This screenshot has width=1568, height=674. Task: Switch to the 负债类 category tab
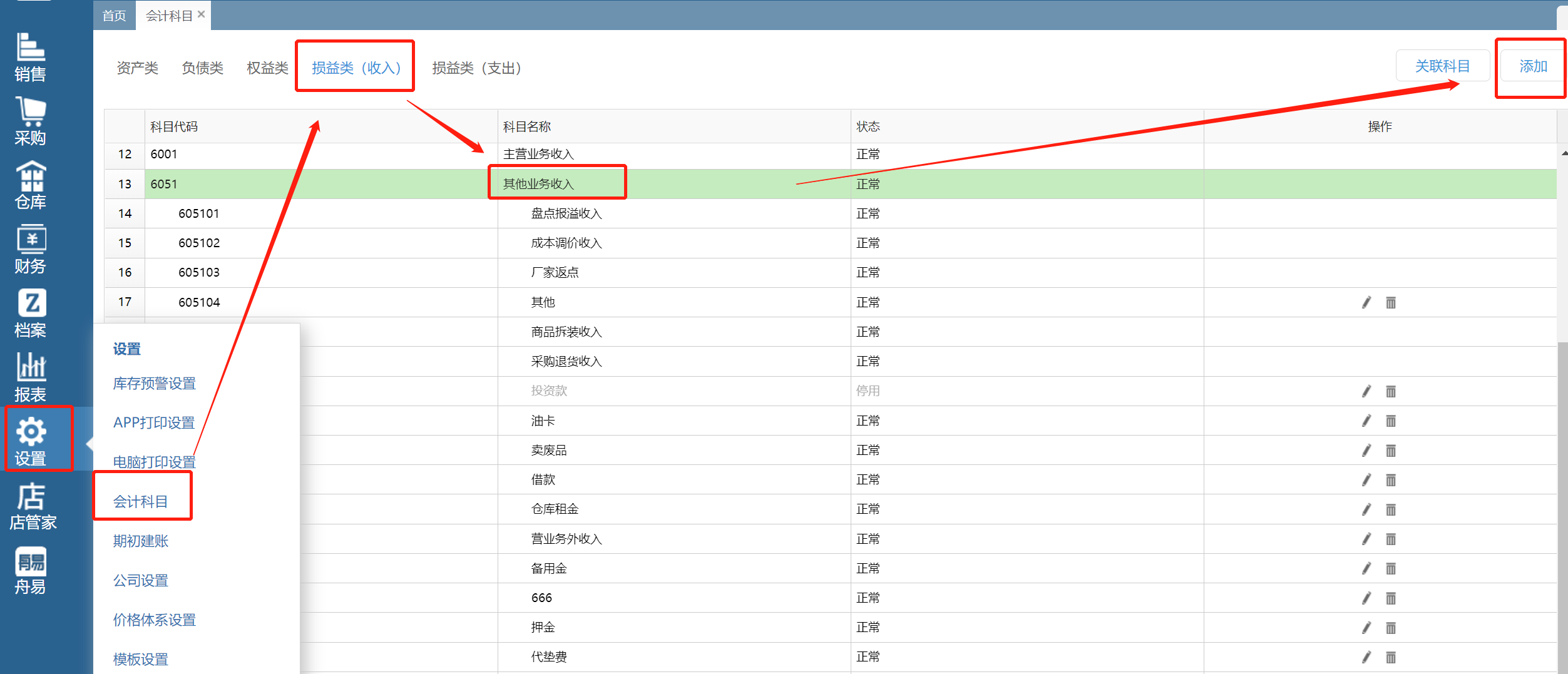click(203, 68)
